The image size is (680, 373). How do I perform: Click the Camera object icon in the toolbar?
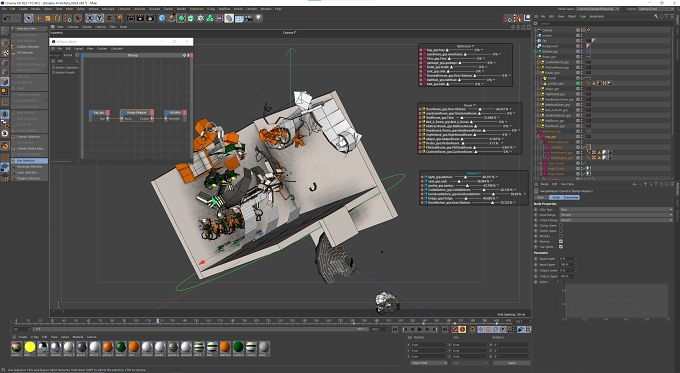pos(249,18)
